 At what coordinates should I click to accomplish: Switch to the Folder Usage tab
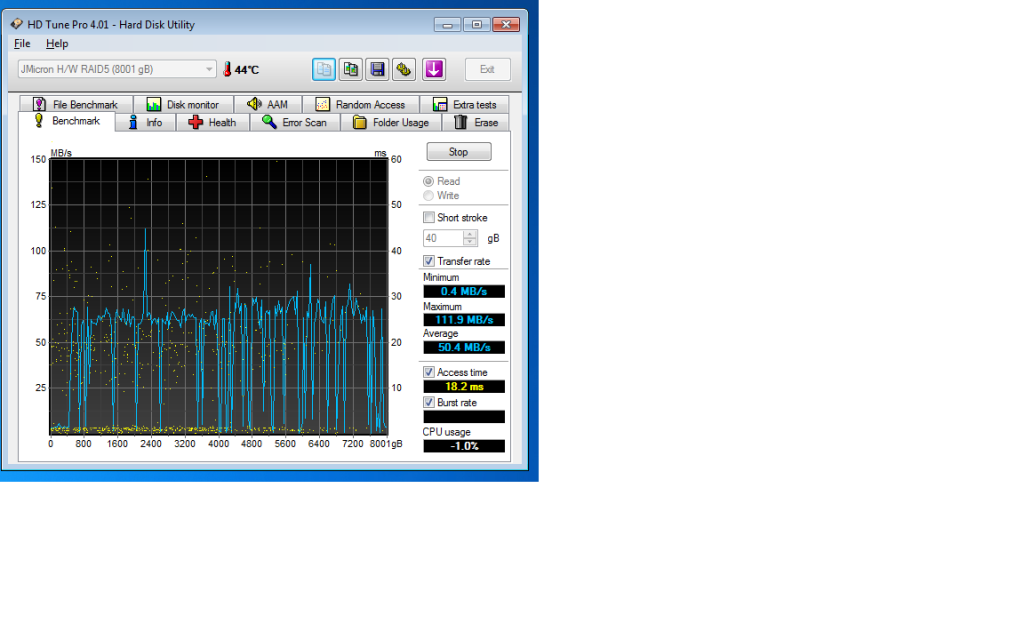tap(391, 123)
